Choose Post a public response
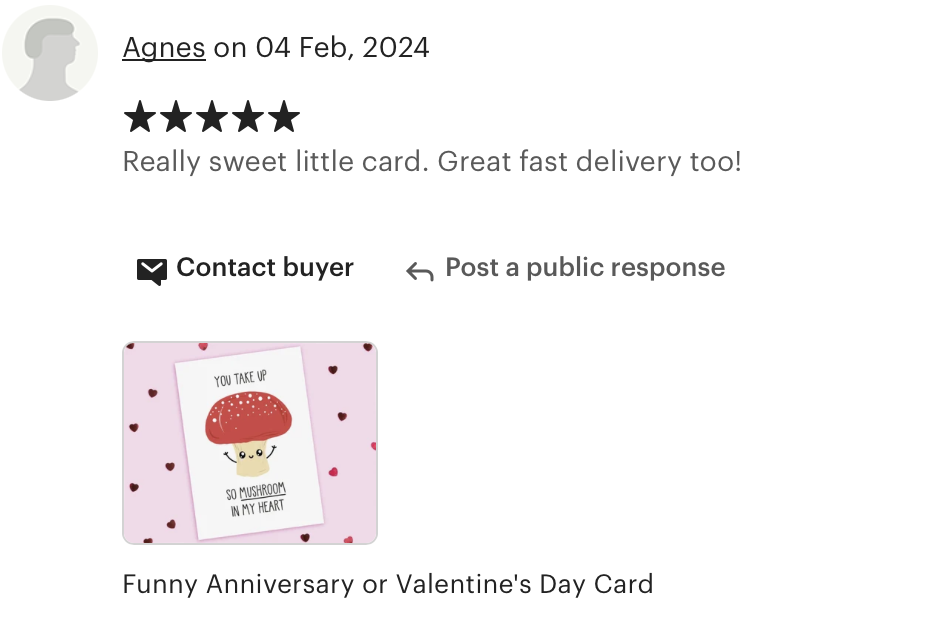 coord(585,267)
